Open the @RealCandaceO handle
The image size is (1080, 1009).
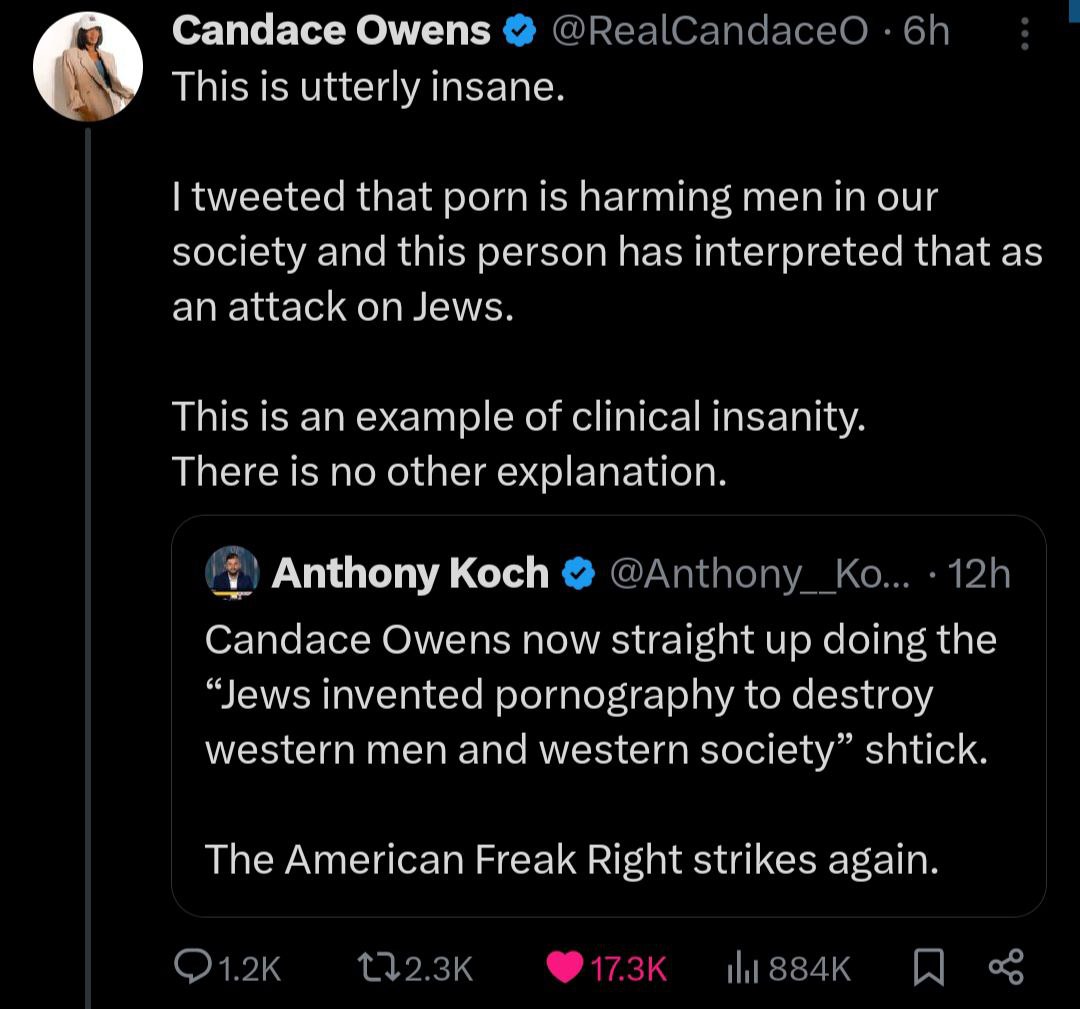click(710, 32)
